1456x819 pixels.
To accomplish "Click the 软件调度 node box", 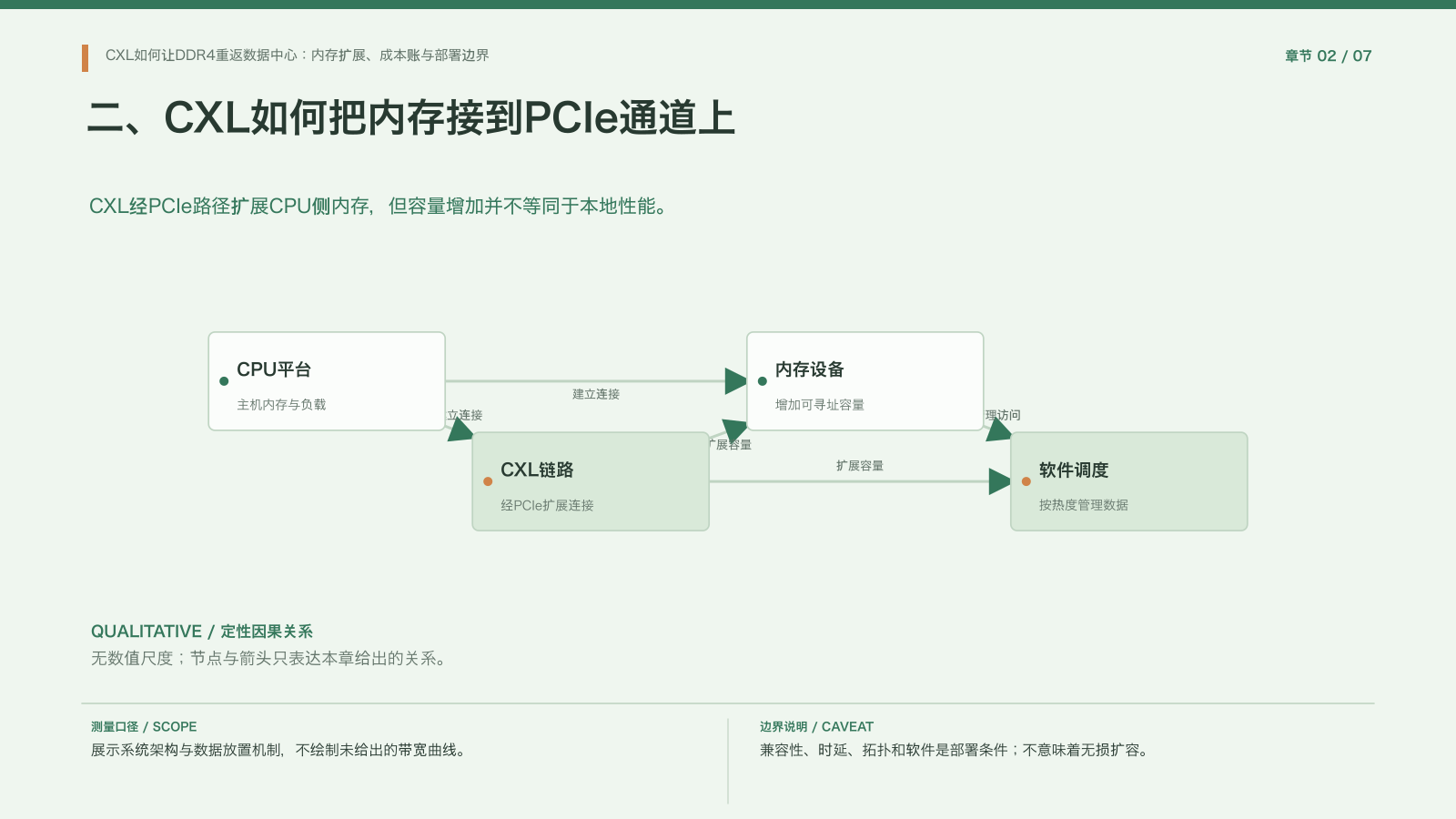I will (1128, 481).
